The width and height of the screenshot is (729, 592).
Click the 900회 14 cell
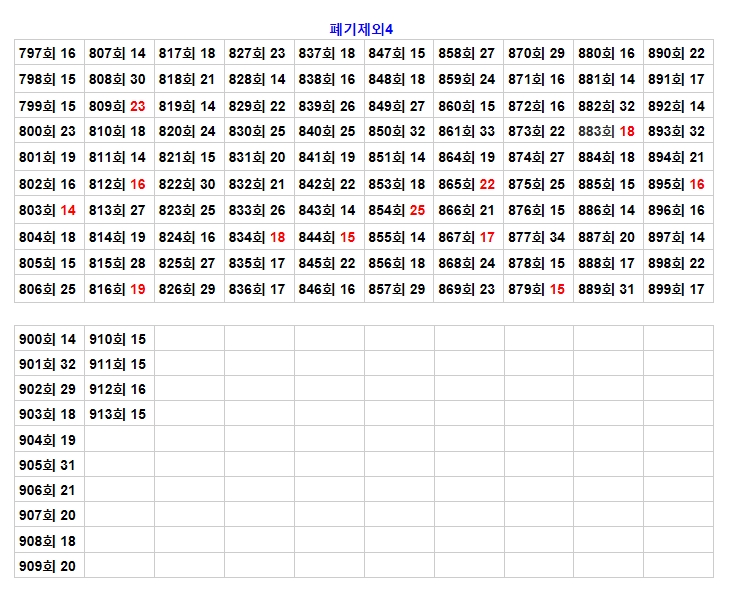(48, 340)
